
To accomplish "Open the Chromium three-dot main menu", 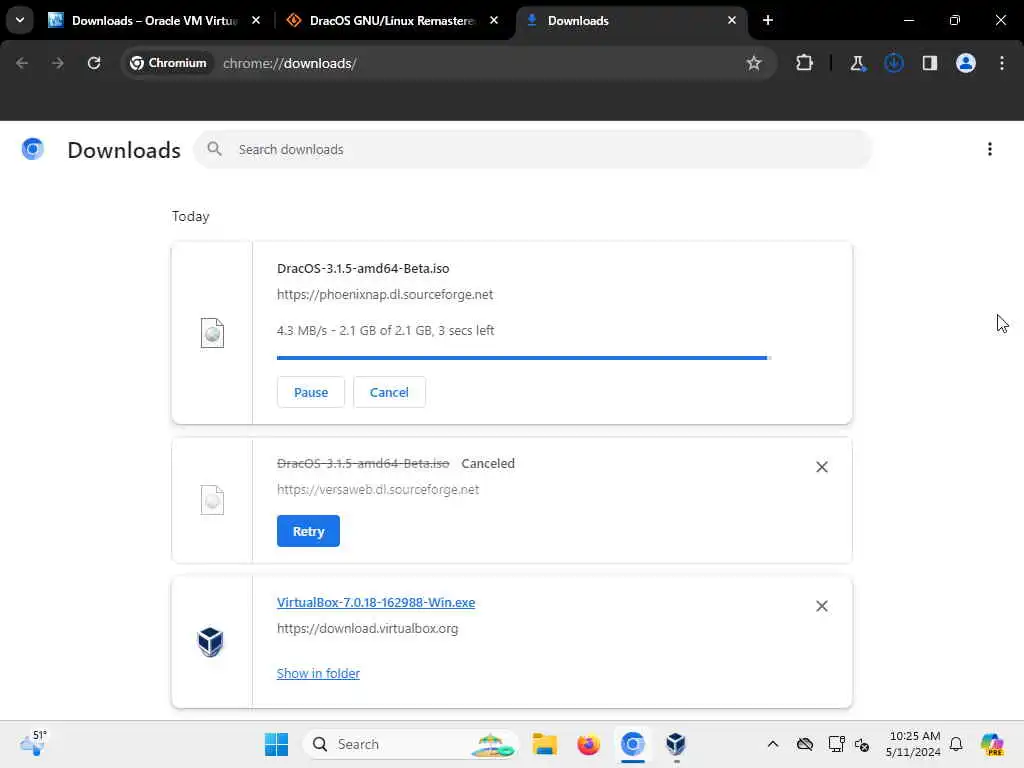I will click(1002, 63).
